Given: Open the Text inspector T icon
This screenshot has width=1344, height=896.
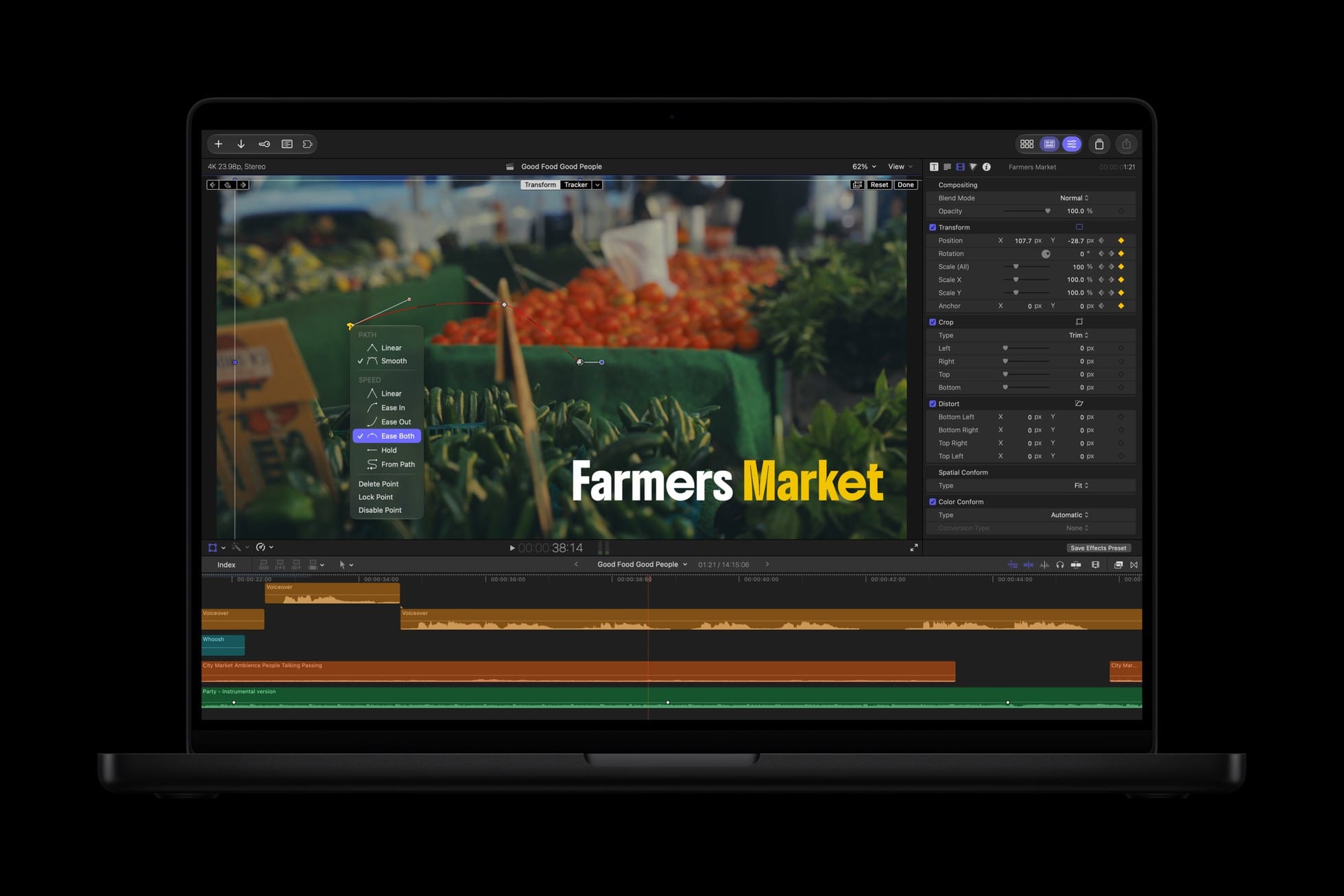Looking at the screenshot, I should point(934,167).
